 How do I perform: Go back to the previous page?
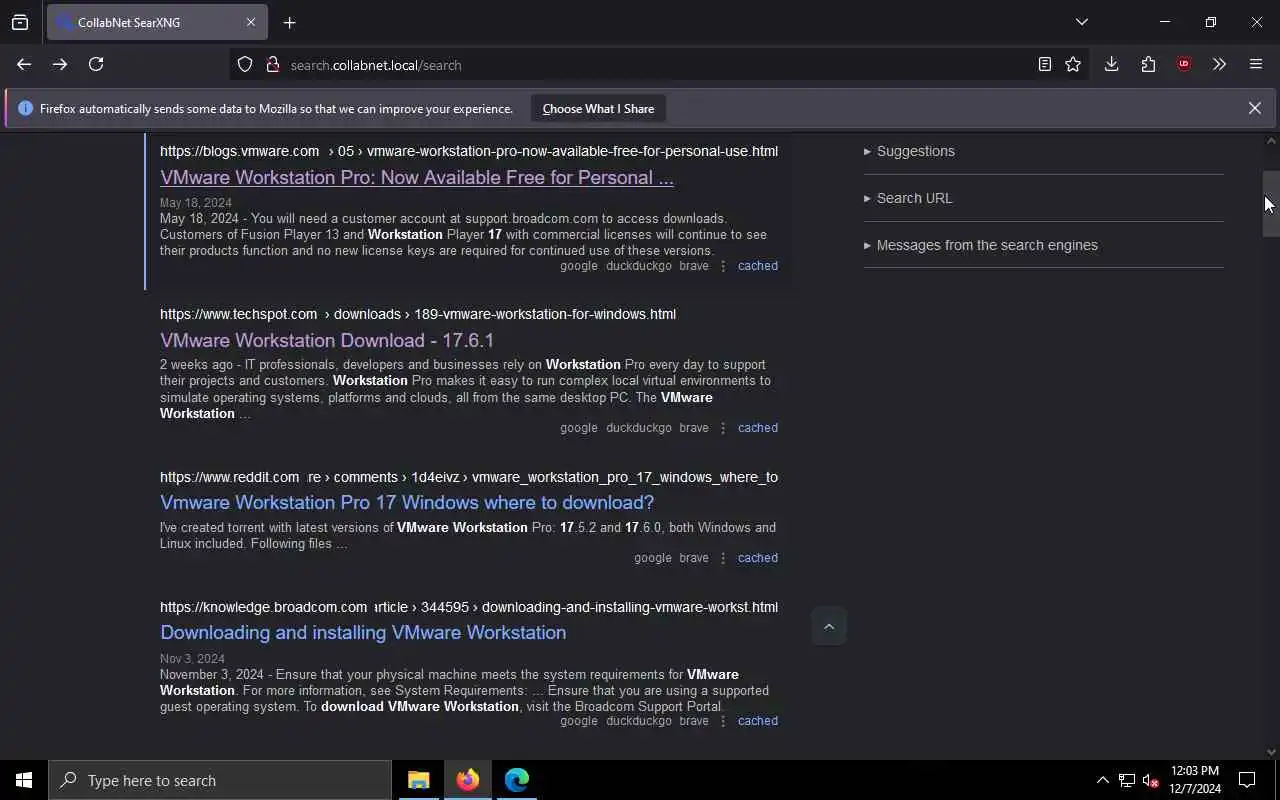24,64
